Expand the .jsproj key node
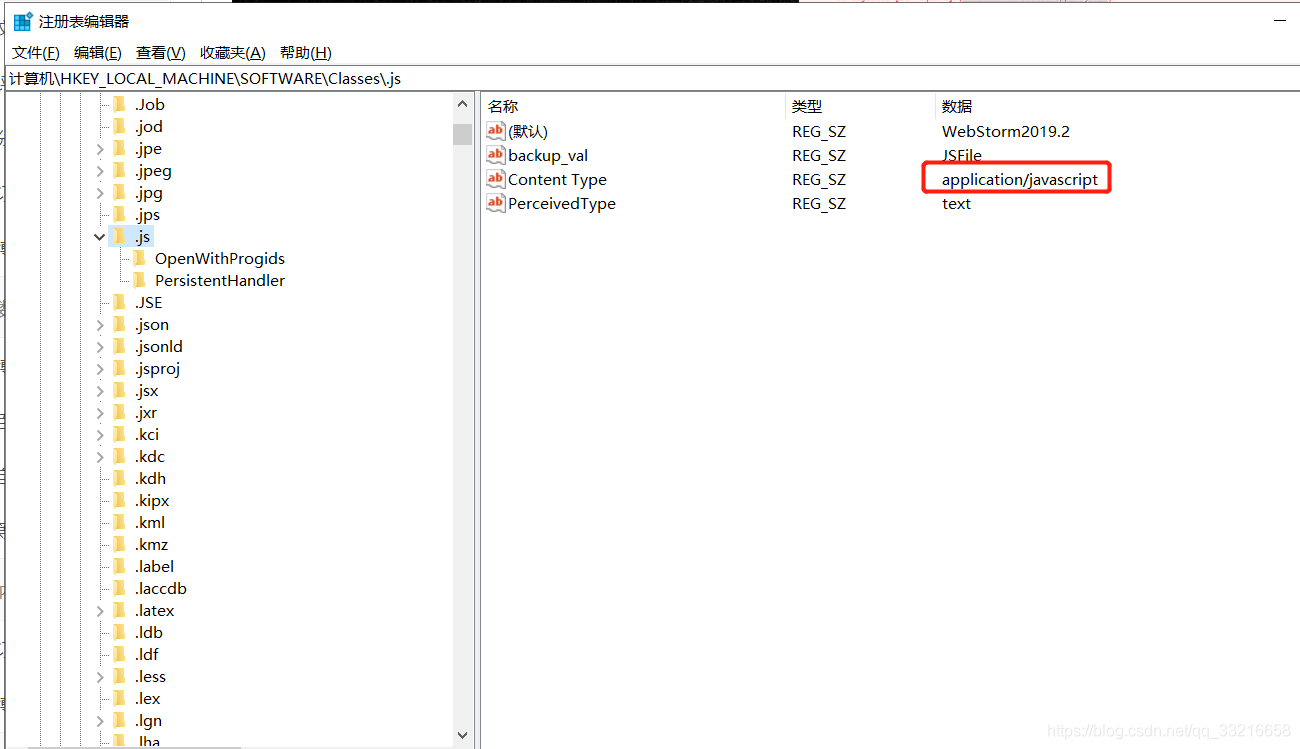The image size is (1300, 749). [100, 369]
